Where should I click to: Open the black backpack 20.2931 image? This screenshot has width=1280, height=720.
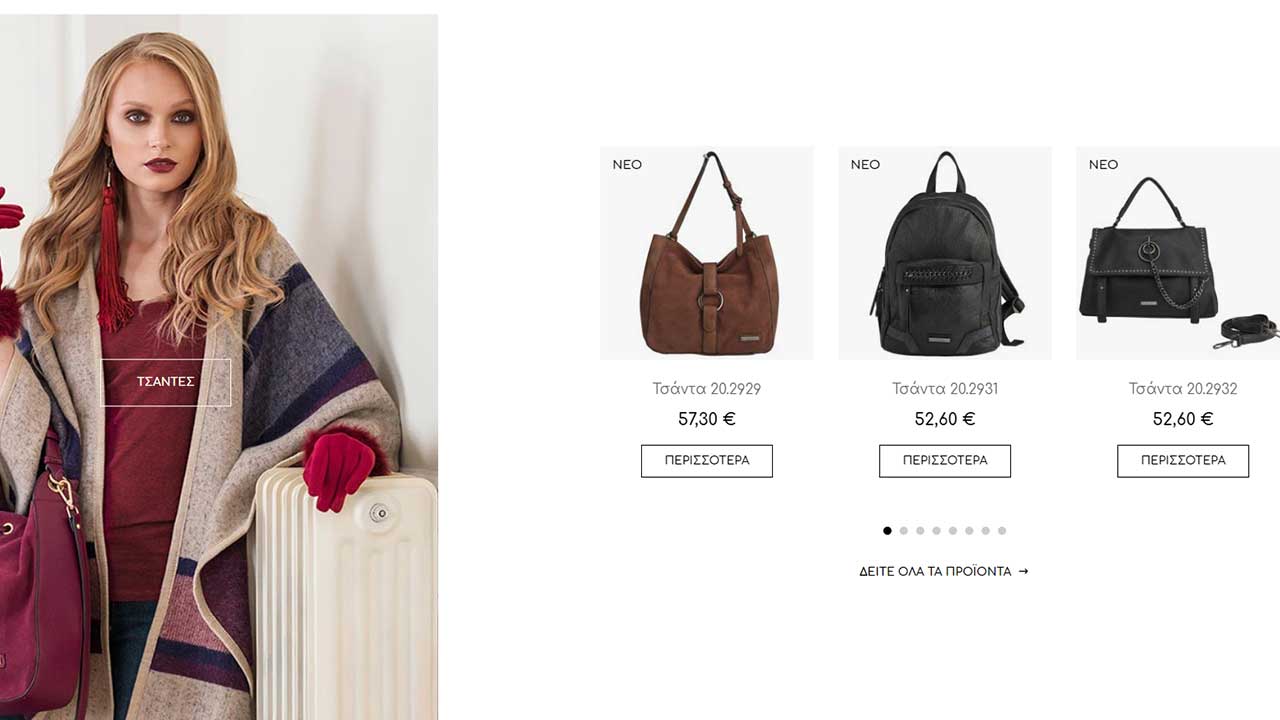pos(945,253)
